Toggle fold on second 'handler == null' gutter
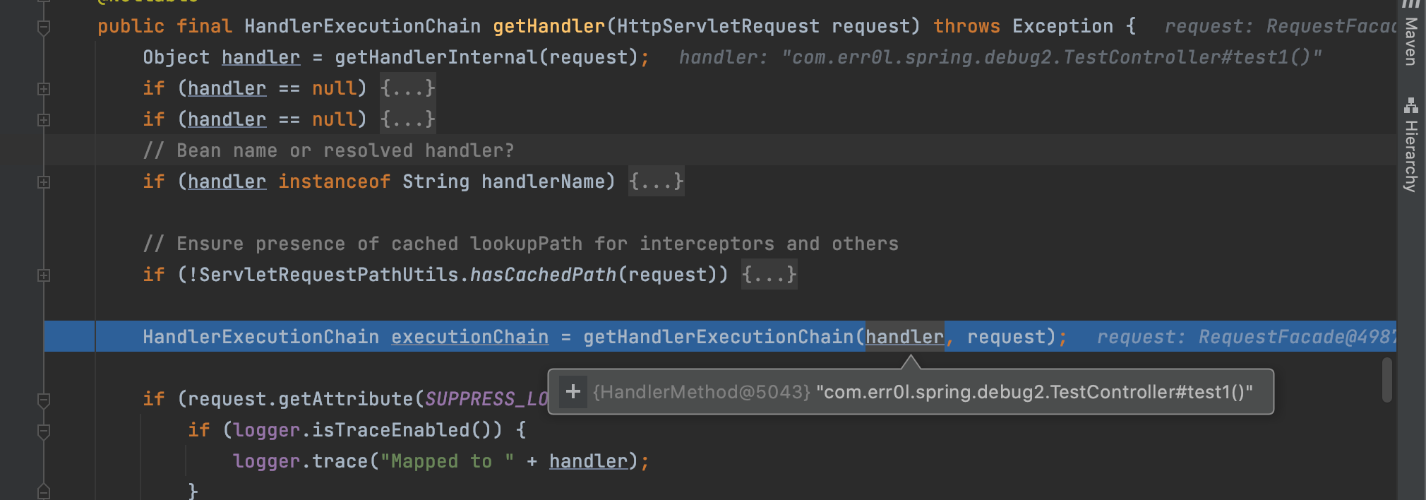 point(43,120)
